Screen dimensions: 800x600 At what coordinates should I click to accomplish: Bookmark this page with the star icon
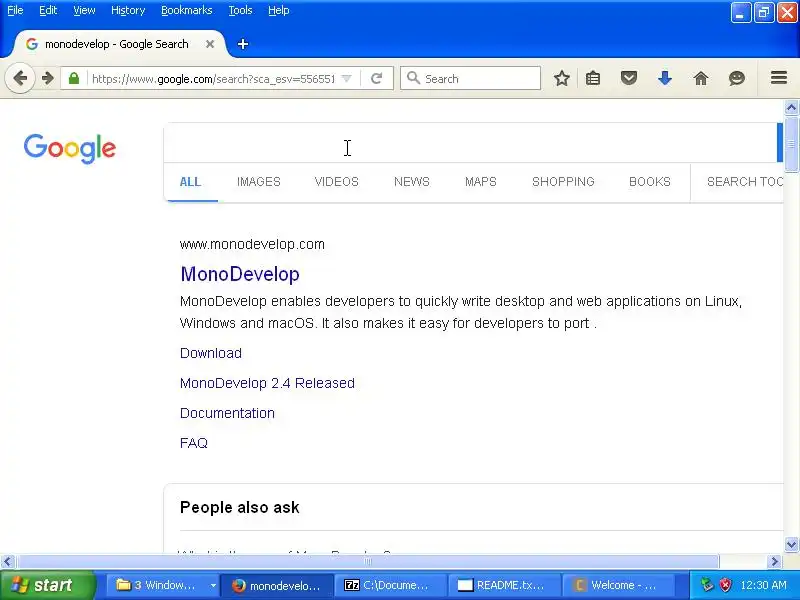coord(562,79)
